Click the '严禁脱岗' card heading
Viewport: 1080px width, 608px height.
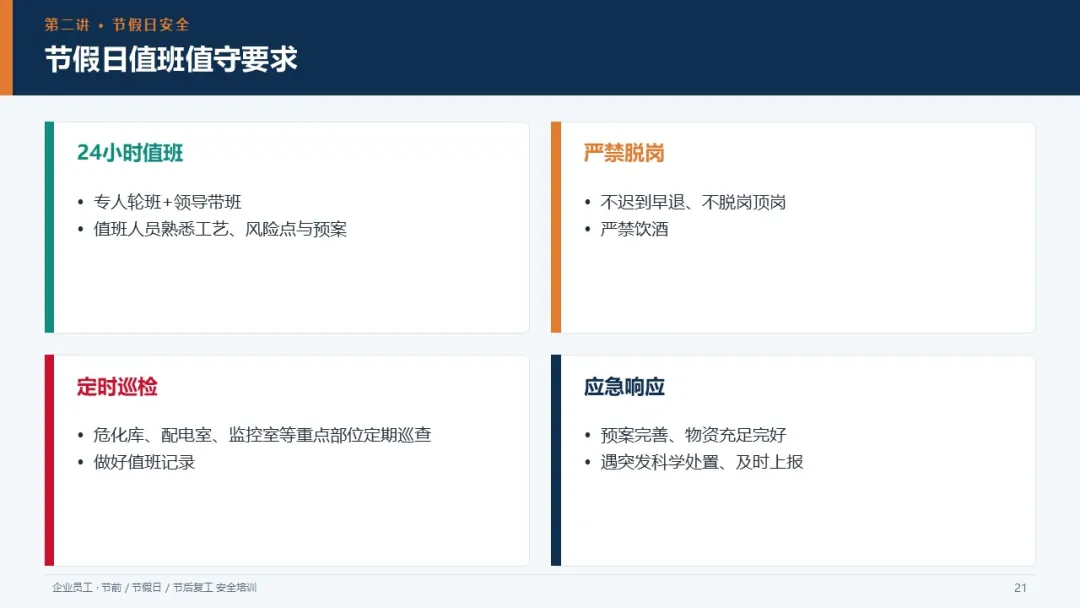point(624,153)
